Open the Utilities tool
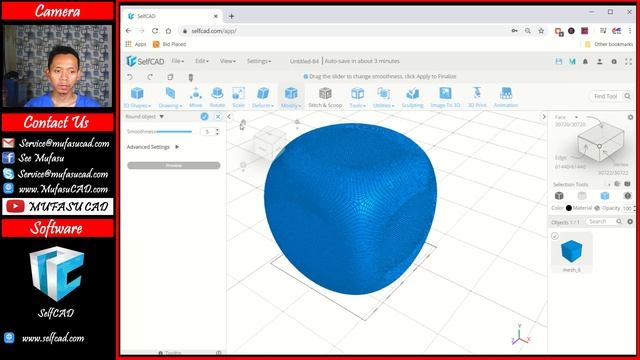Viewport: 640px width, 360px height. 384,97
